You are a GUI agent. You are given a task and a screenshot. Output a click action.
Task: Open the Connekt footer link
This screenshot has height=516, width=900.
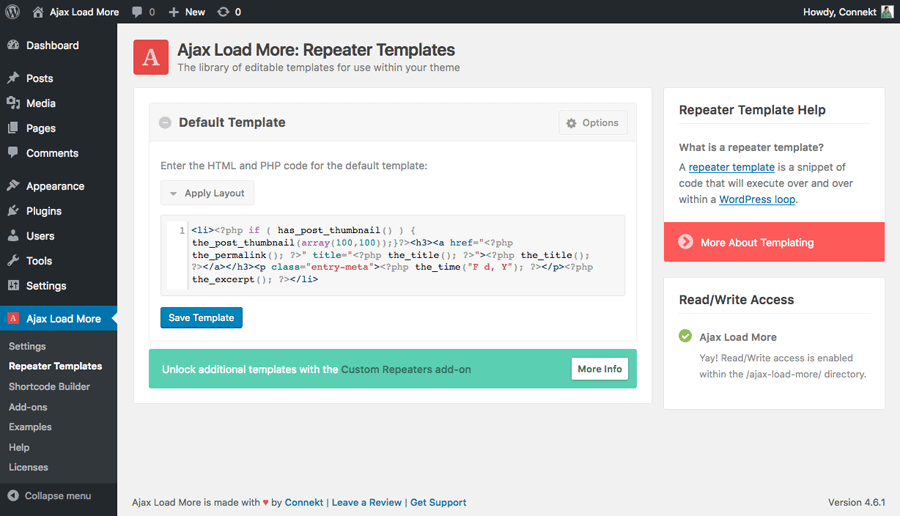(304, 502)
